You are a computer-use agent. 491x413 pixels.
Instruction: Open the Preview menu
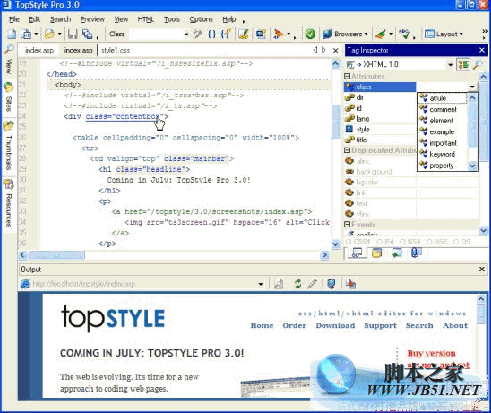click(92, 19)
